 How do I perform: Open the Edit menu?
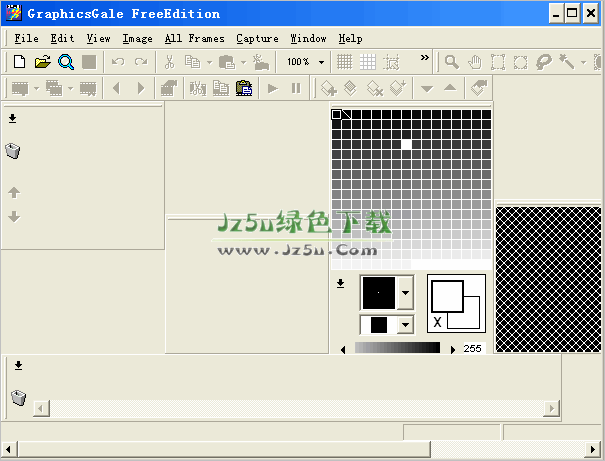coord(62,39)
